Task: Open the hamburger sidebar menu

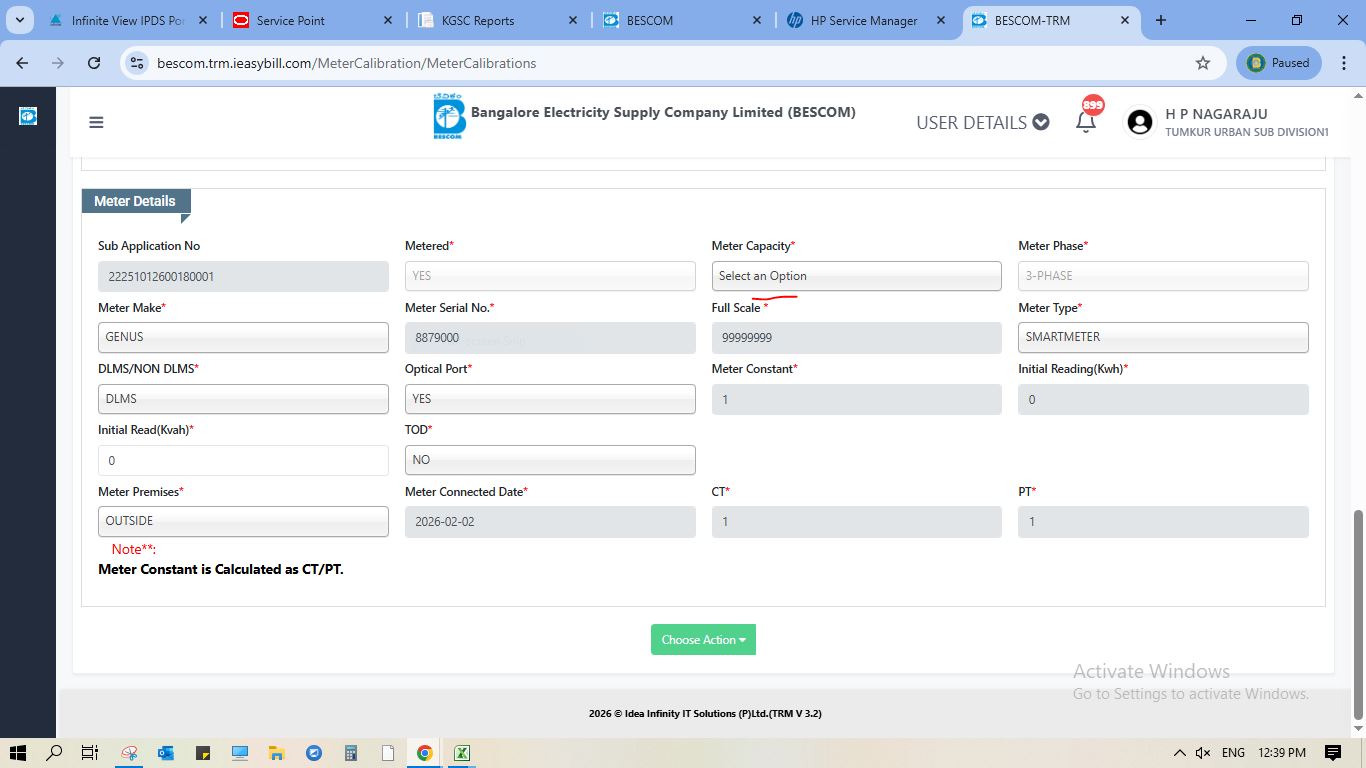Action: tap(96, 122)
